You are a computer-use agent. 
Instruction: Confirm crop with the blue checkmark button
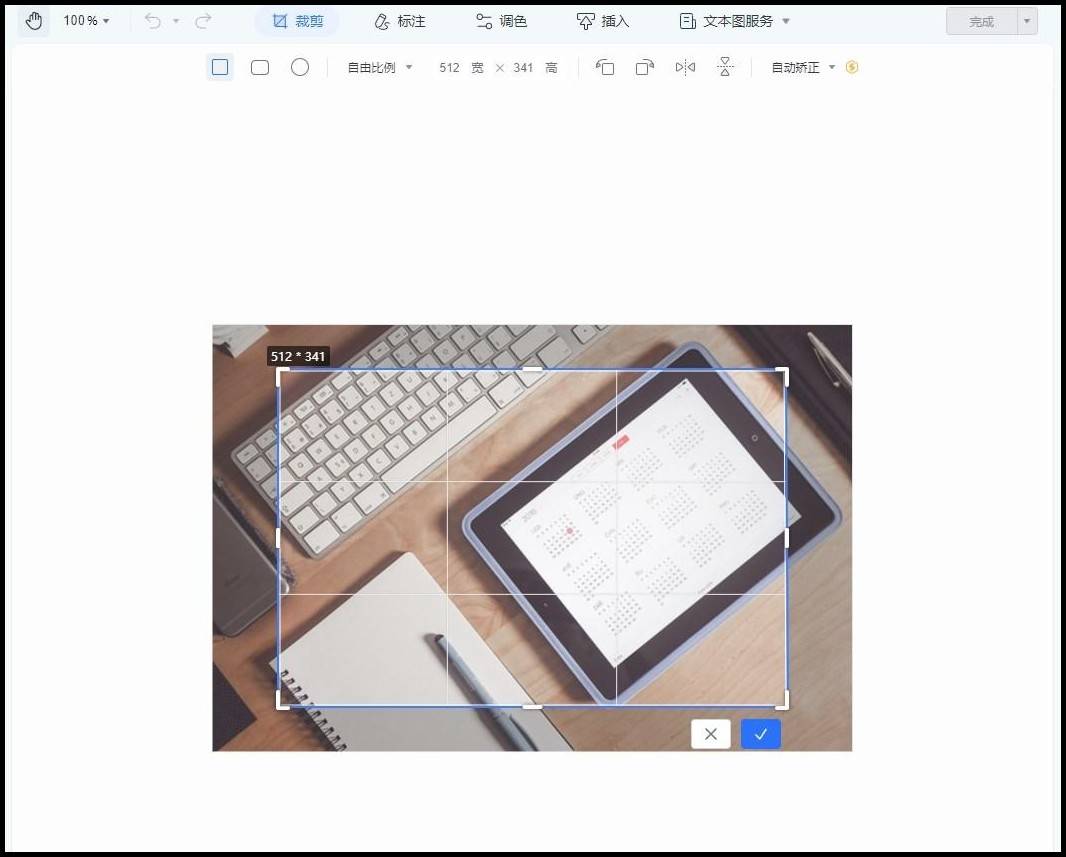[761, 734]
